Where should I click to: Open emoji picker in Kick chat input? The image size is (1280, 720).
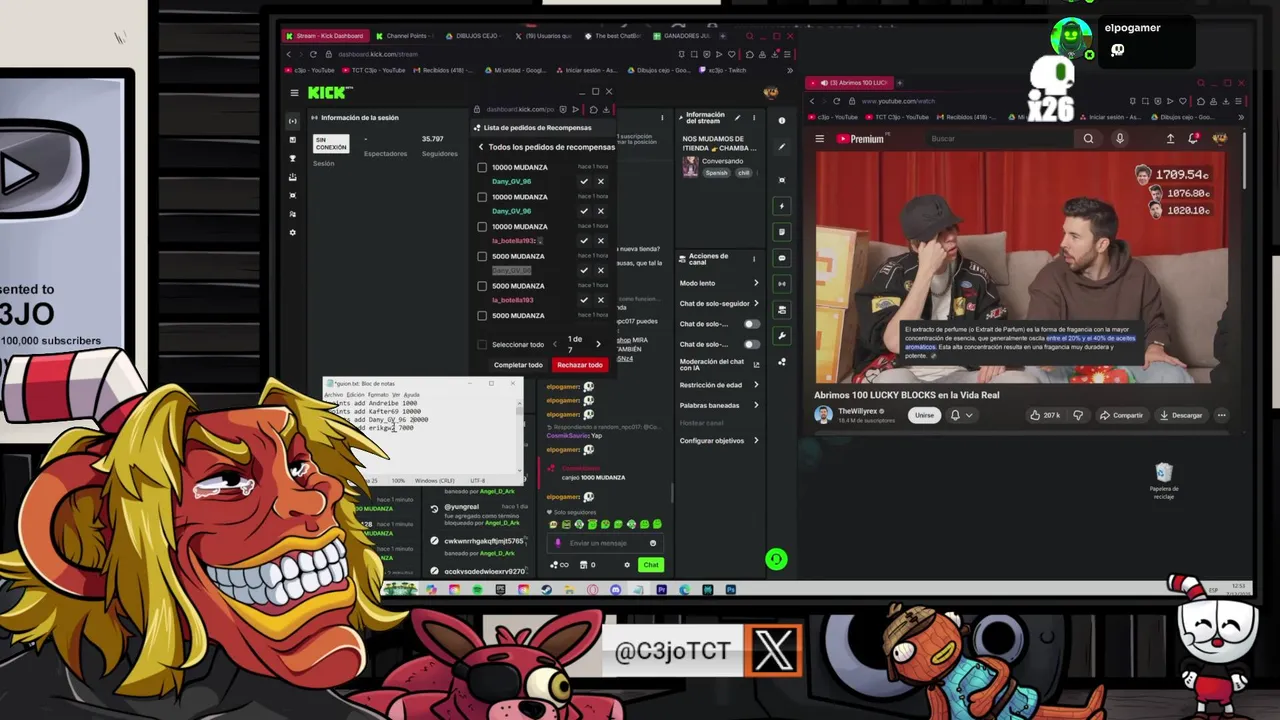click(x=653, y=543)
